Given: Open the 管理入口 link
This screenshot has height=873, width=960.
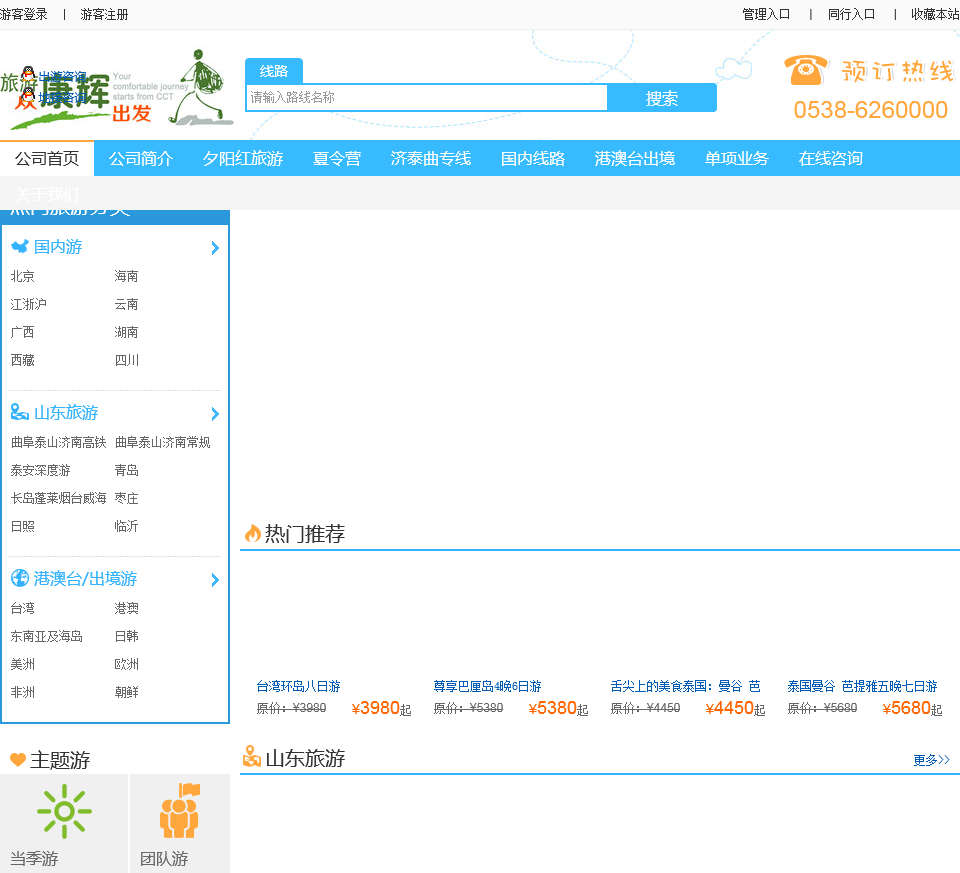Looking at the screenshot, I should click(x=767, y=14).
